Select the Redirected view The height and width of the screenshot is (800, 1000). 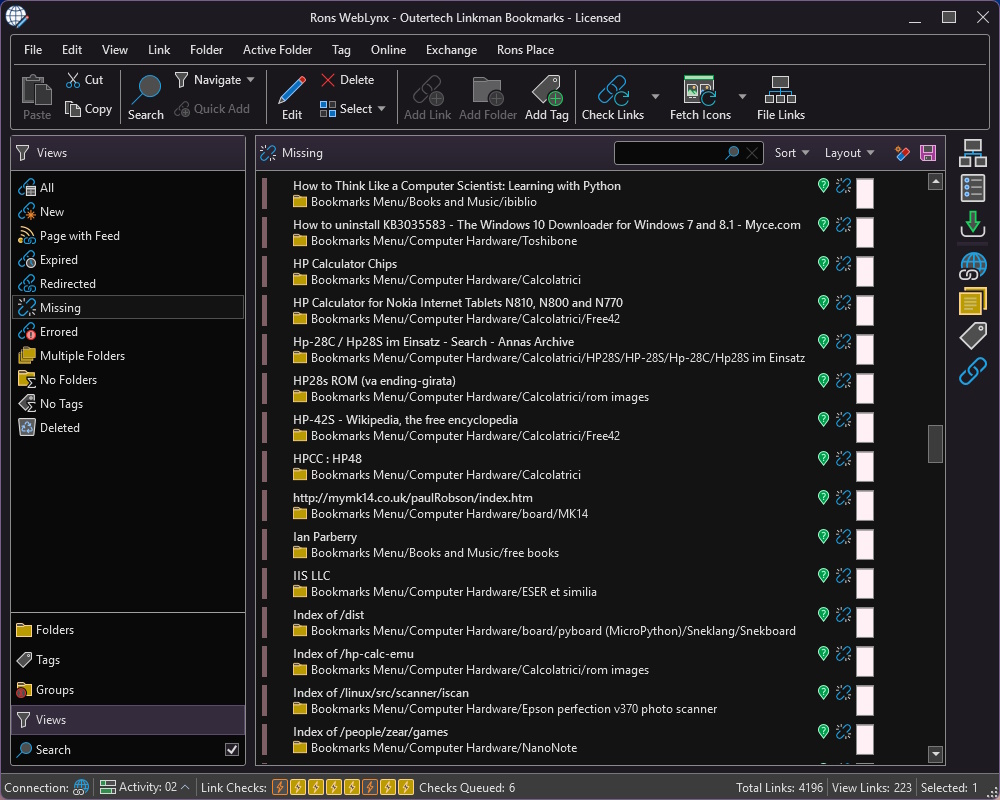[x=128, y=284]
